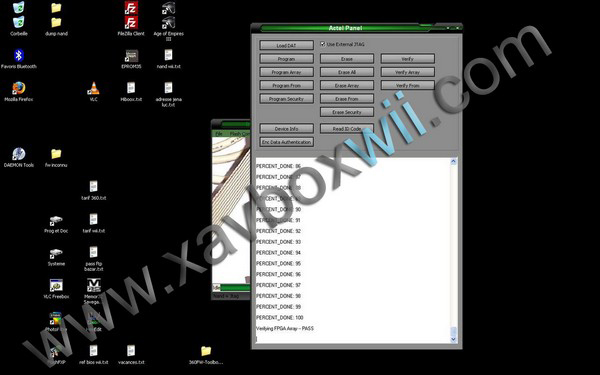The height and width of the screenshot is (375, 600).
Task: Click the Read ID Code button
Action: [347, 129]
